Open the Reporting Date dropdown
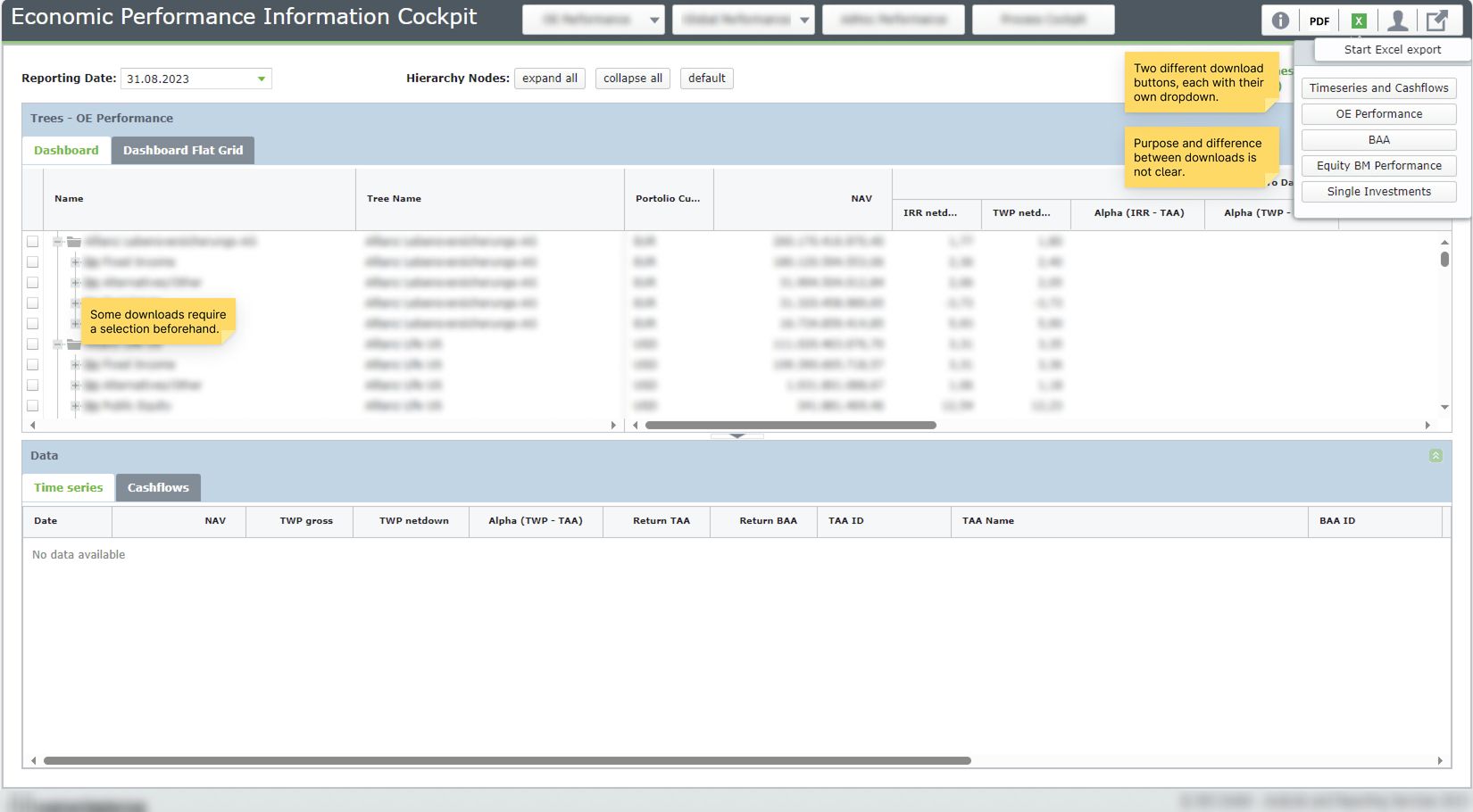Image resolution: width=1473 pixels, height=812 pixels. tap(262, 79)
